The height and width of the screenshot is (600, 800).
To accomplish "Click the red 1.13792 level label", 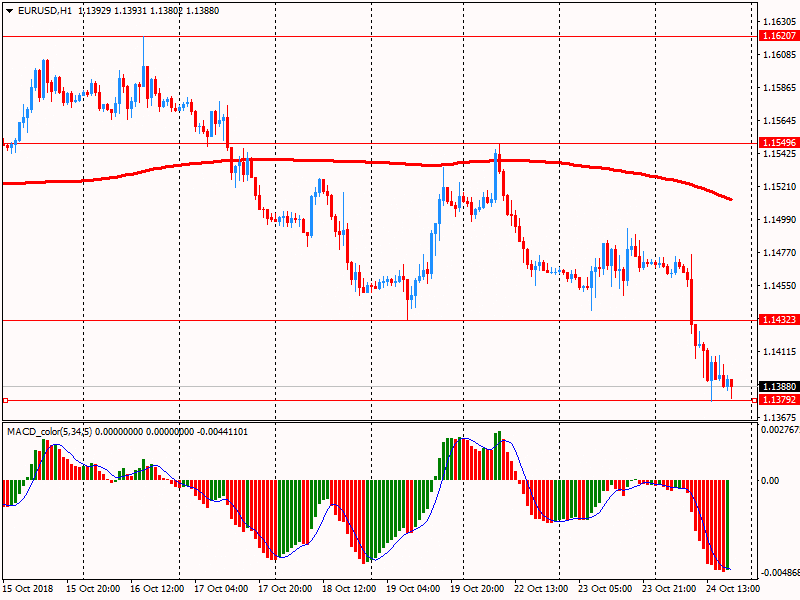I will tap(778, 400).
